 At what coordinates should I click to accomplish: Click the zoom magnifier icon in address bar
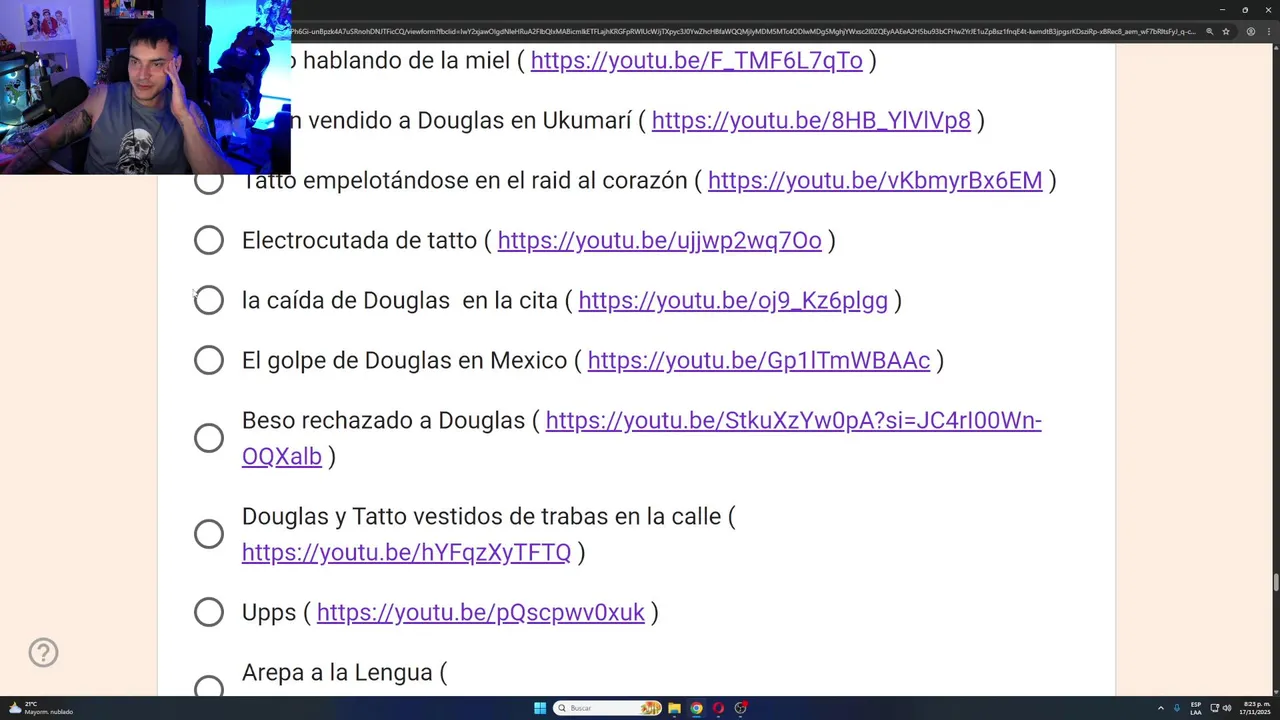1209,31
